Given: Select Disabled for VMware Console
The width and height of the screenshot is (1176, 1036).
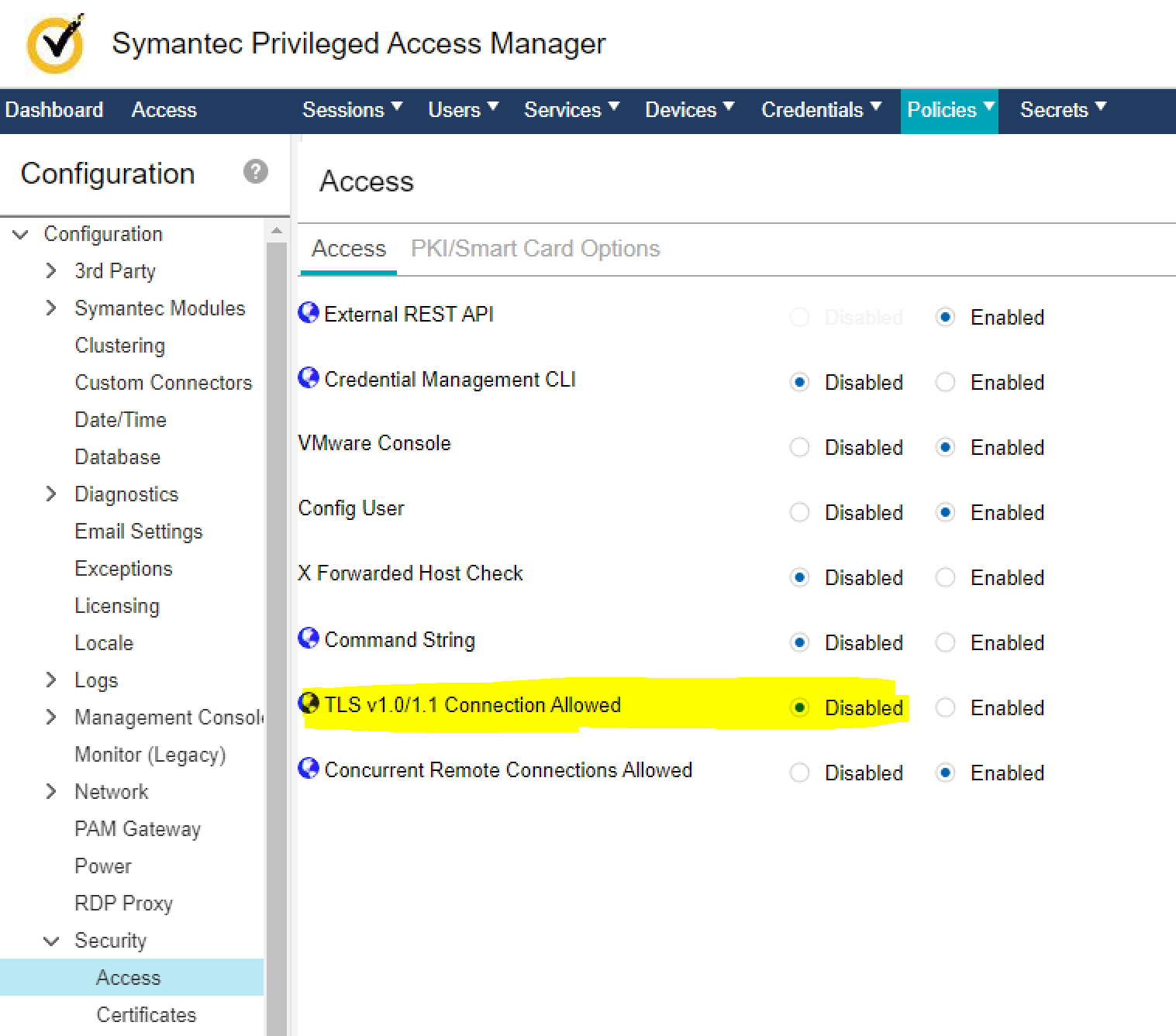Looking at the screenshot, I should coord(799,447).
